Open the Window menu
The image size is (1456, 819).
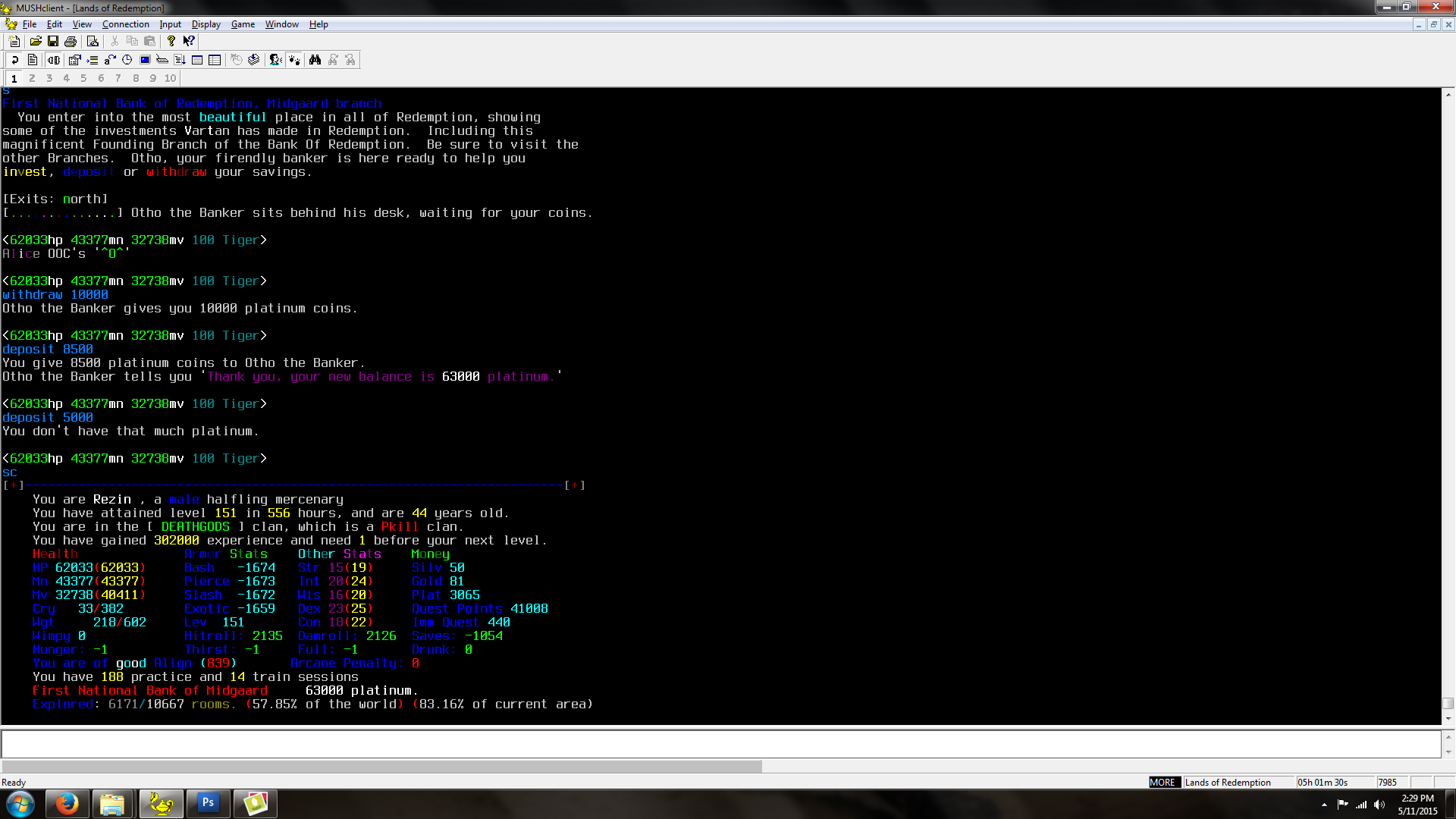[282, 24]
